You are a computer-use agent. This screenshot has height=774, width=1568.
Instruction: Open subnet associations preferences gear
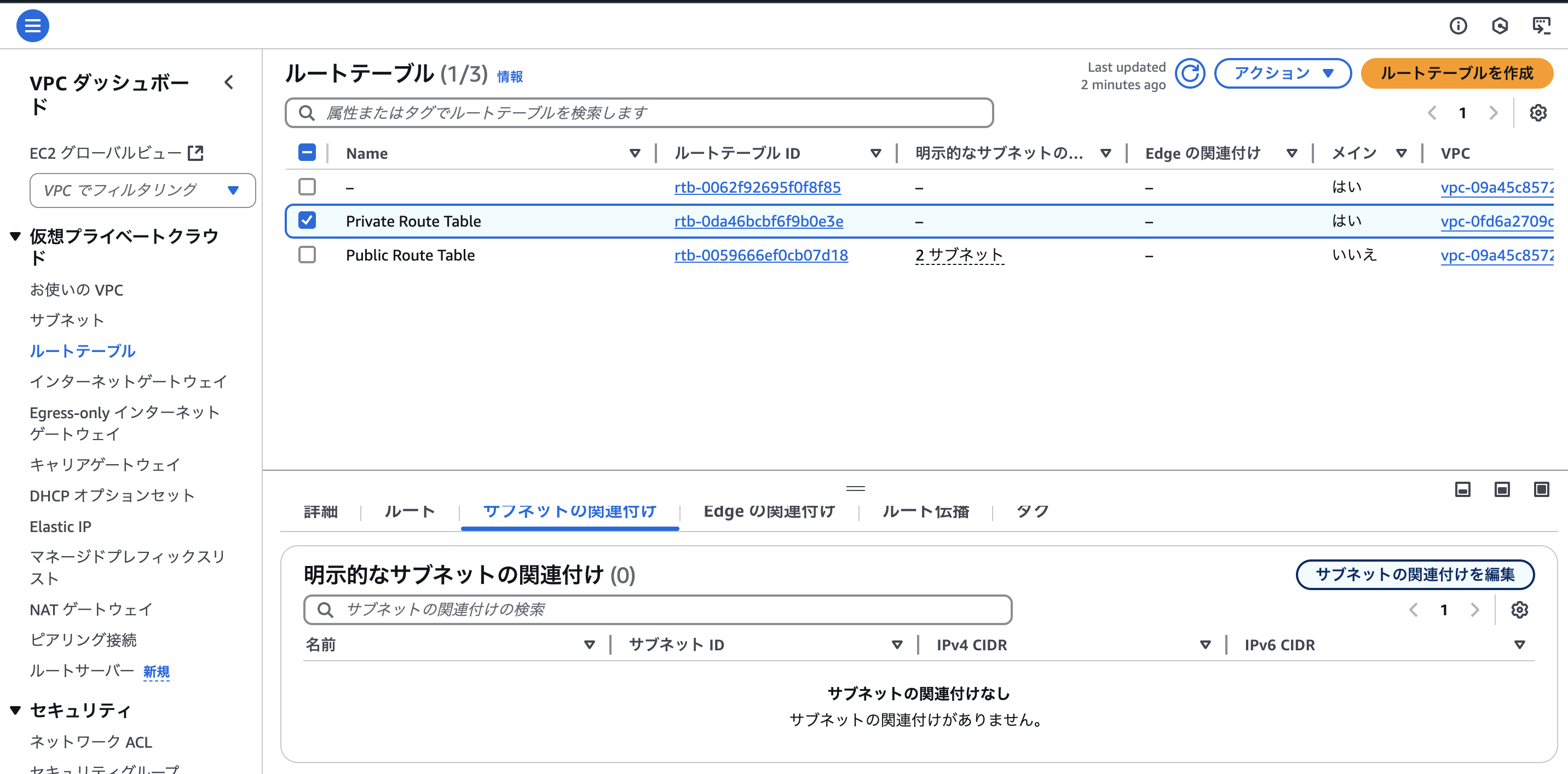(x=1519, y=610)
